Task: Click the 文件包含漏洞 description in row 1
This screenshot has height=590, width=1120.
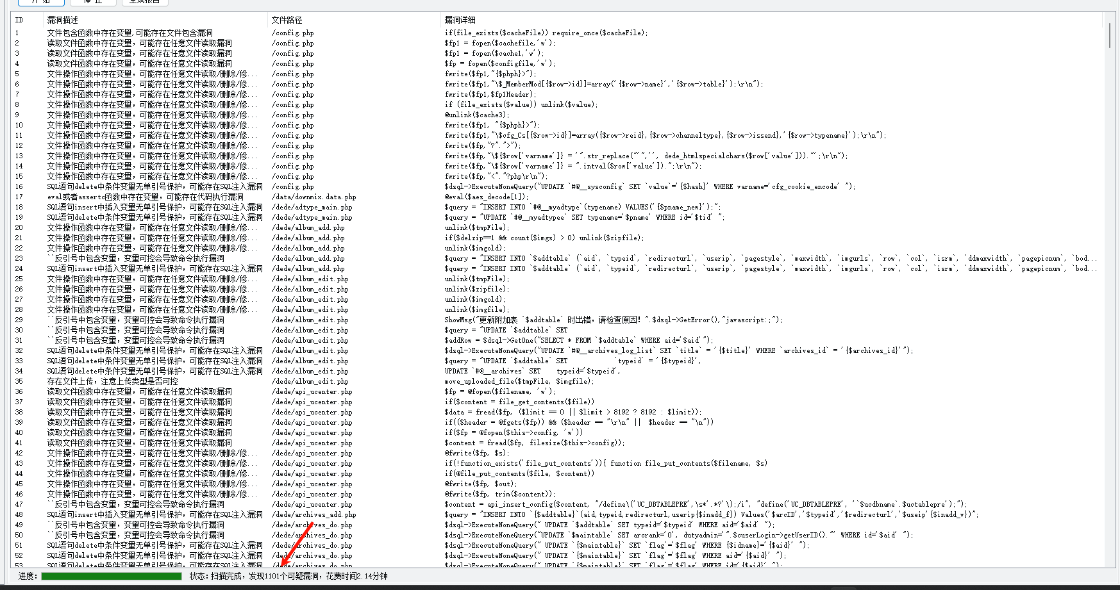Action: 129,33
